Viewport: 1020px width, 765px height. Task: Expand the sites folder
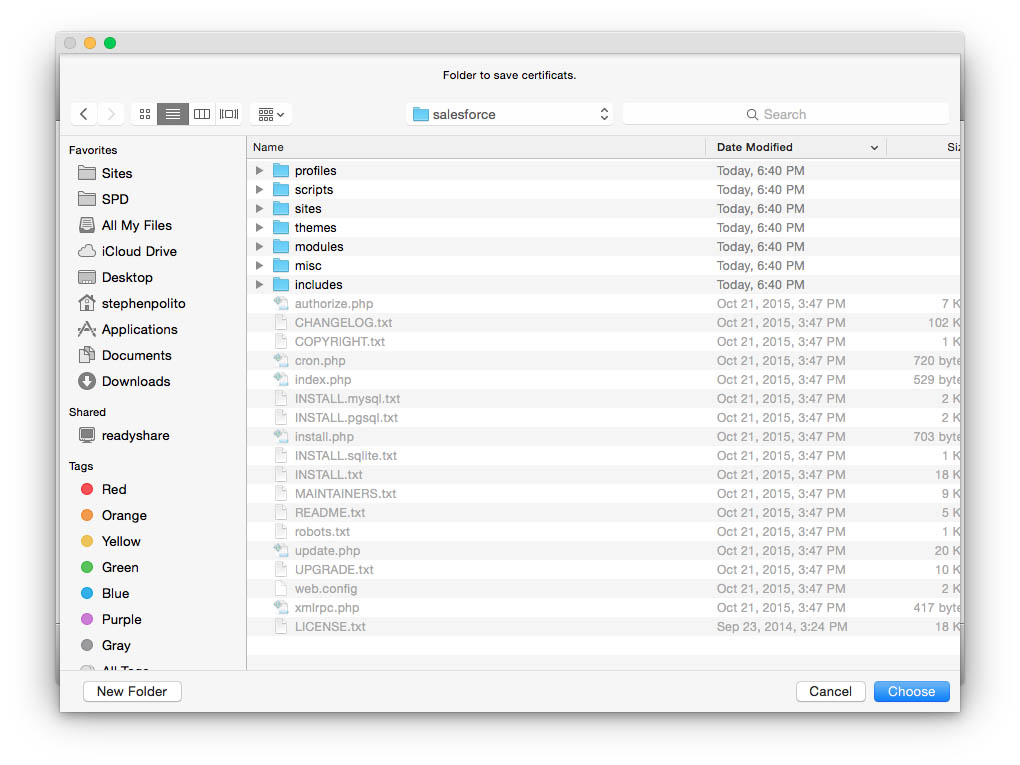coord(260,208)
